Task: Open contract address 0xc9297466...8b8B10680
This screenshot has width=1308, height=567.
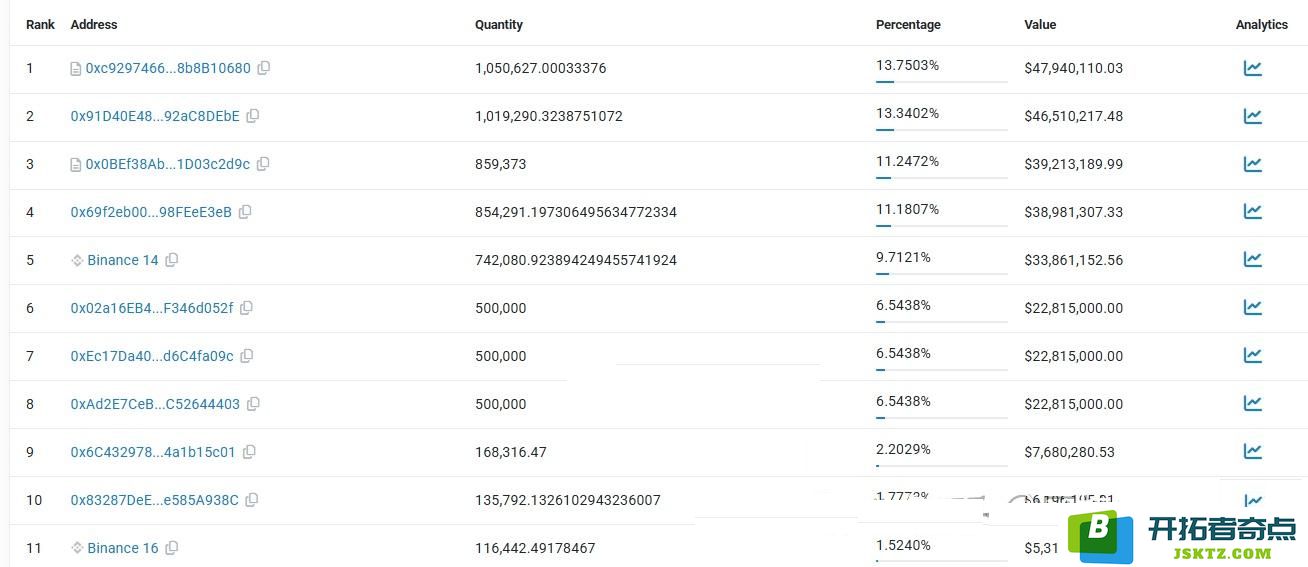Action: pyautogui.click(x=168, y=68)
